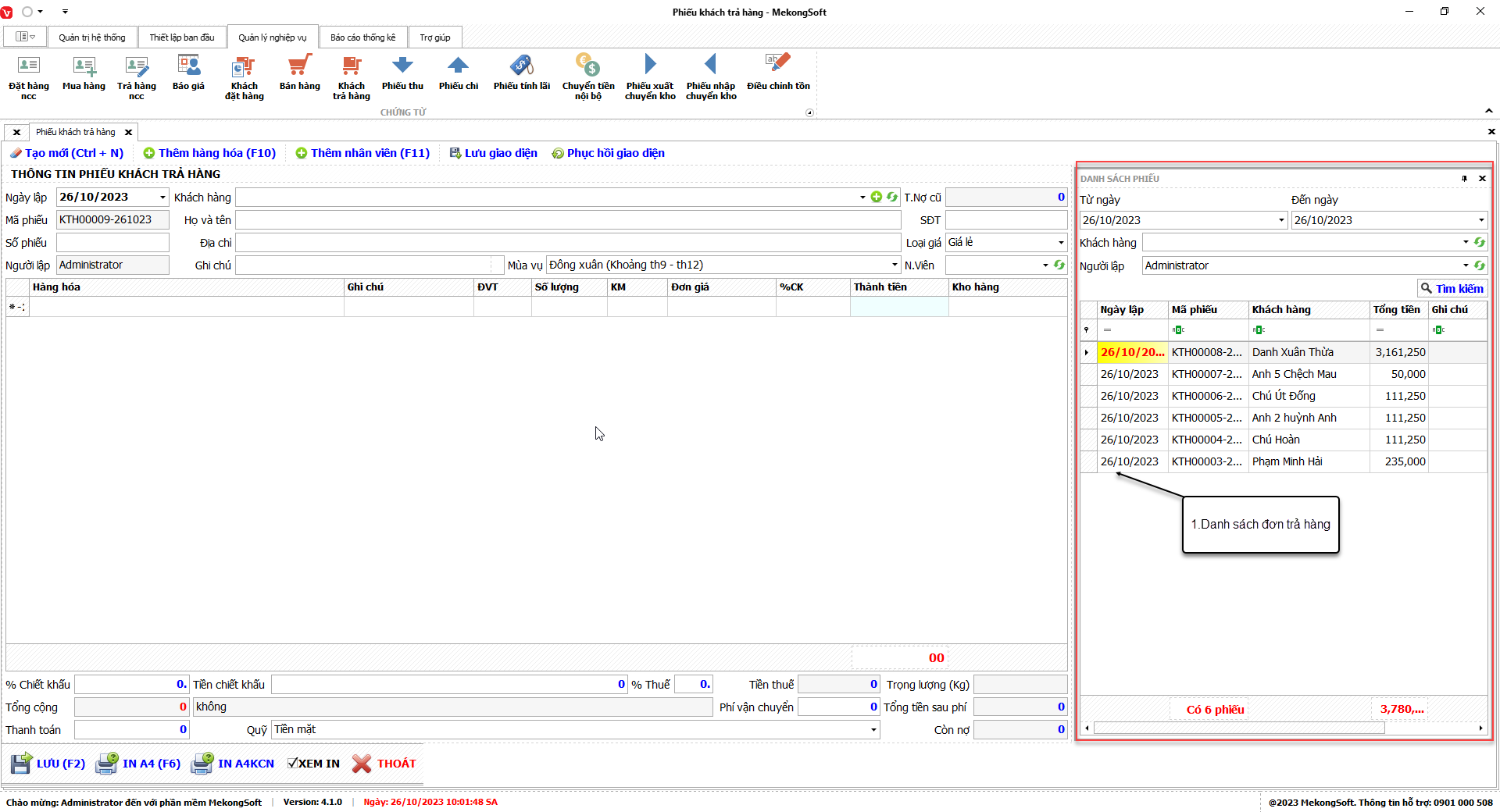Pin the Danh sách phiếu panel
The height and width of the screenshot is (812, 1500).
tap(1464, 179)
